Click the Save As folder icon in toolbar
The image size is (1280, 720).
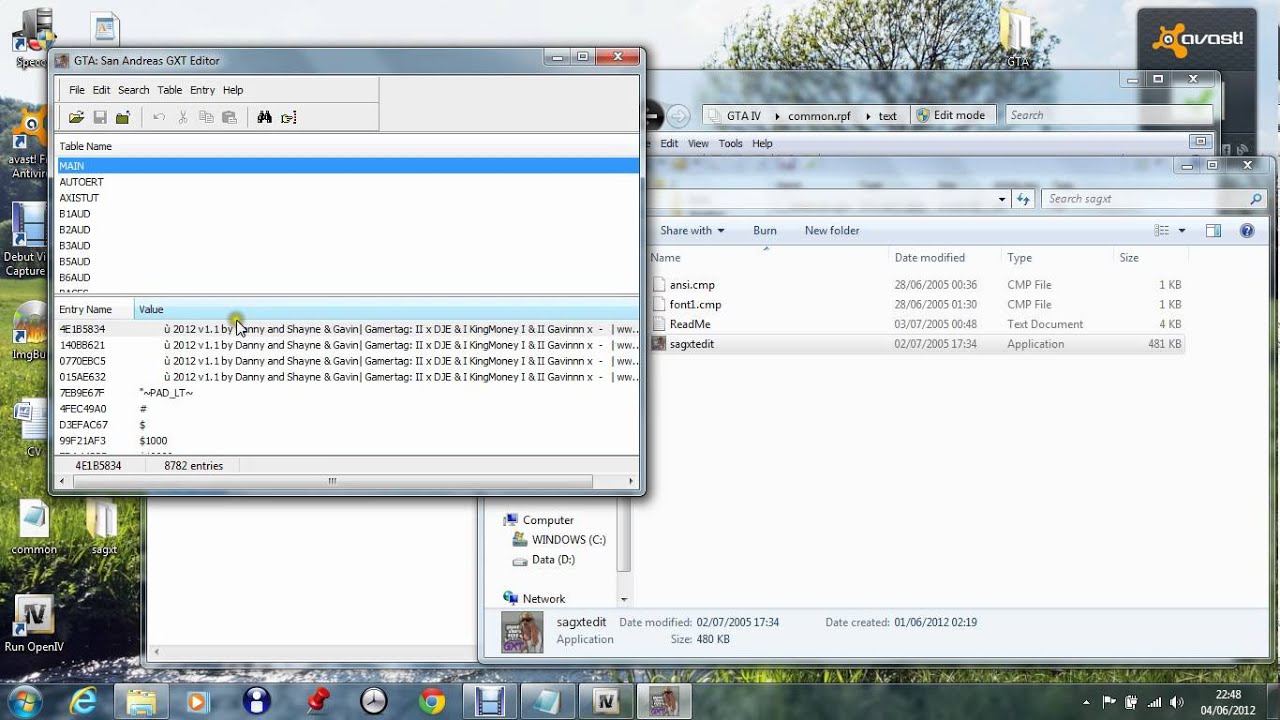point(123,117)
